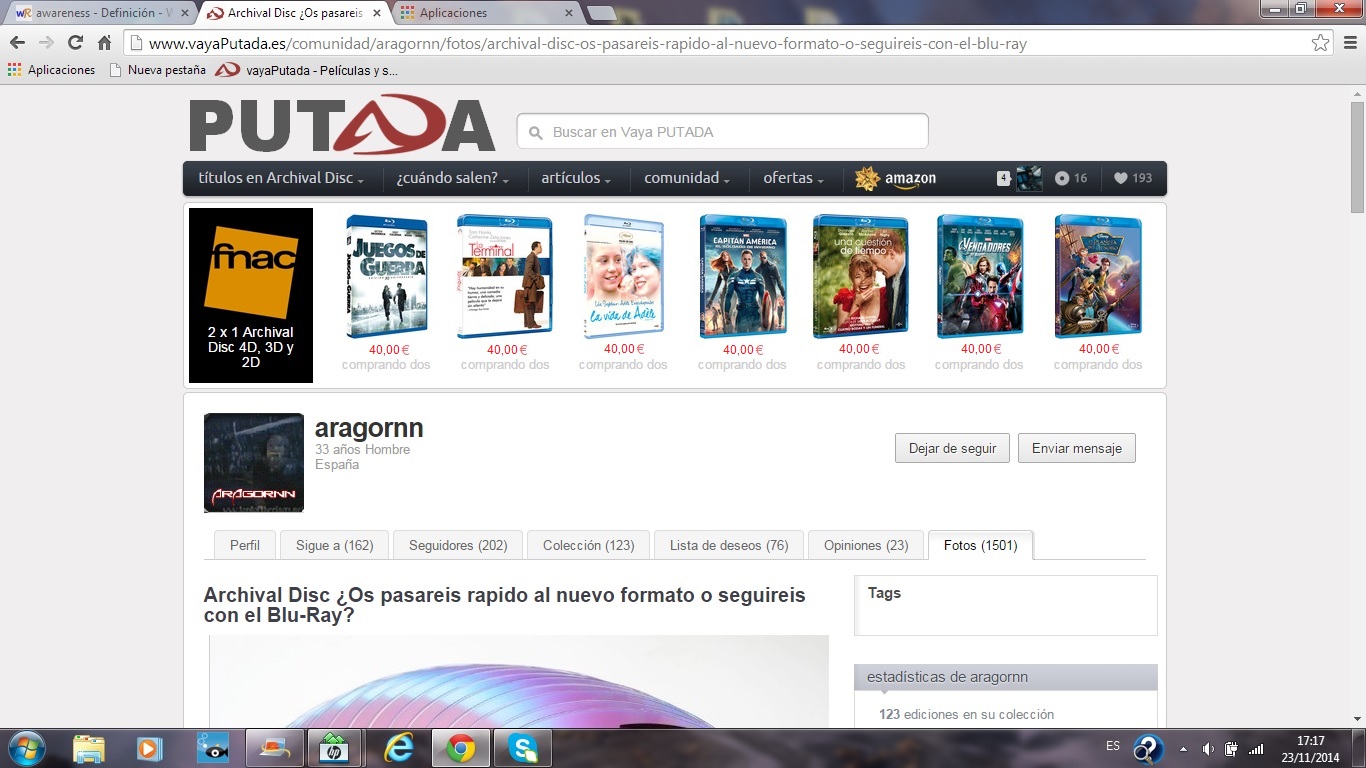Open vayaPutada bookmark in bookmarks bar
The height and width of the screenshot is (768, 1366).
[x=307, y=70]
